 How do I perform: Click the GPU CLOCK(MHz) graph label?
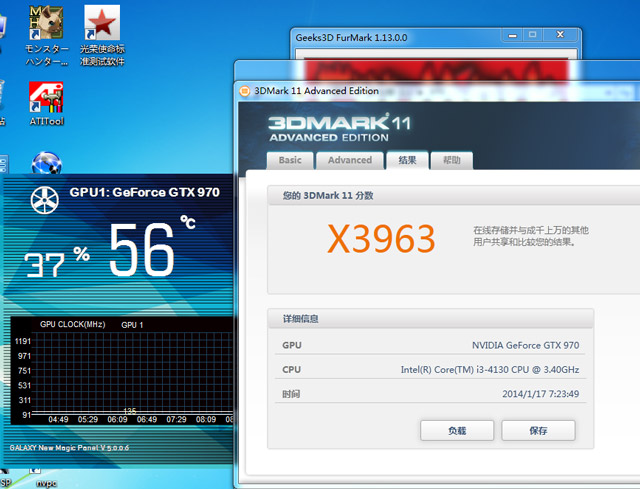[73, 325]
